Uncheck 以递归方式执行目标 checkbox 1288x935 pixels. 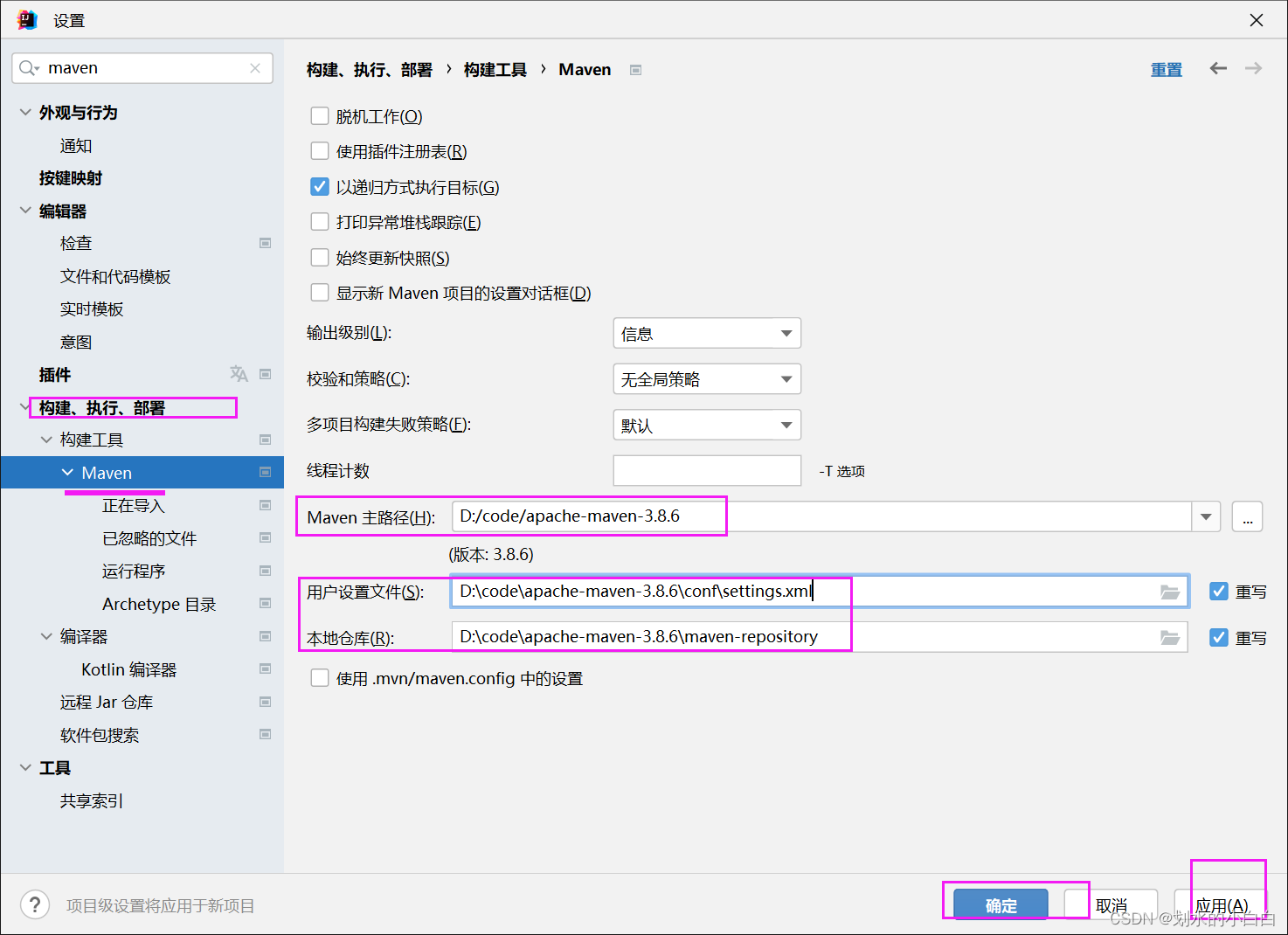(x=320, y=187)
